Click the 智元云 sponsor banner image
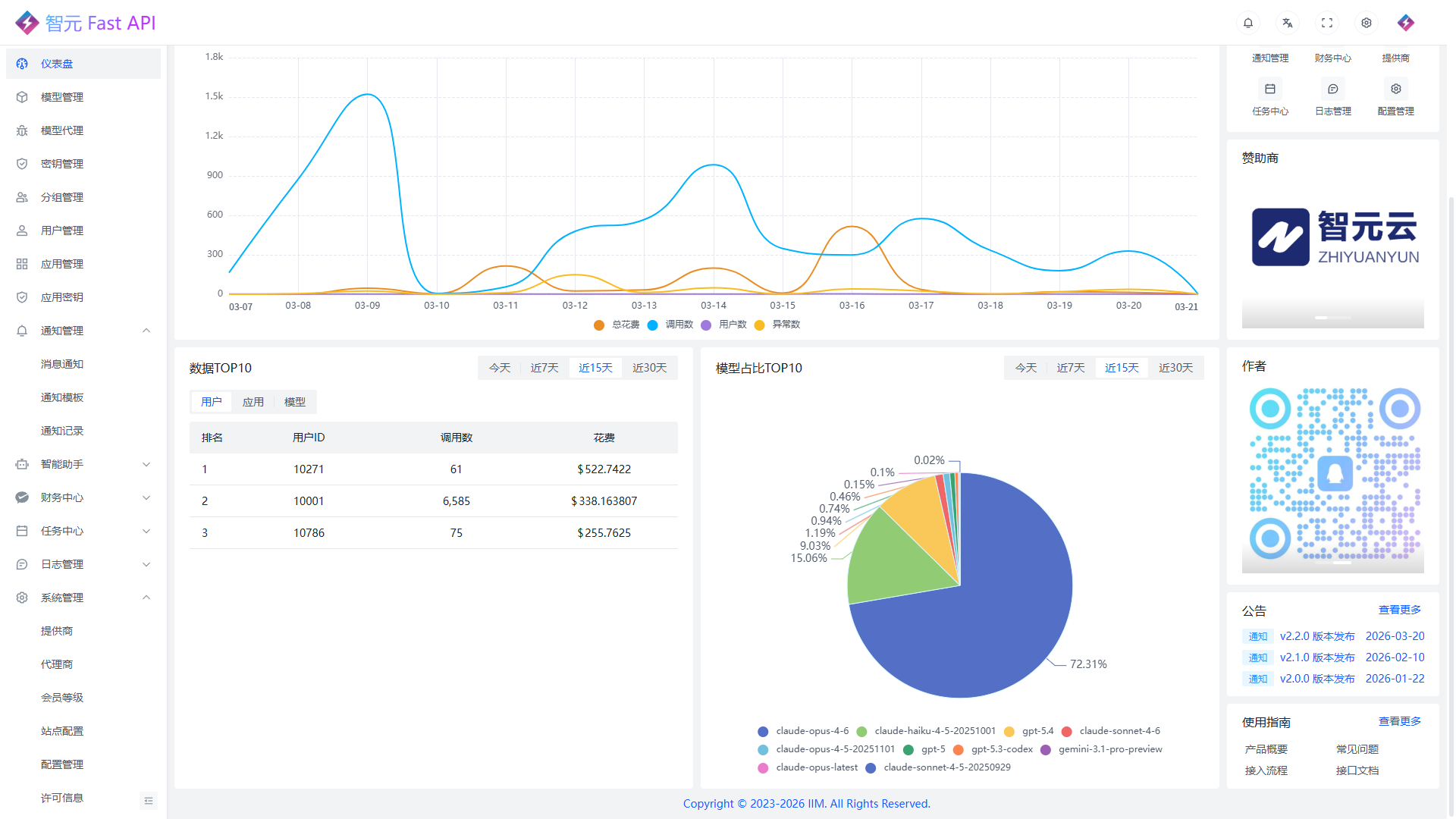The width and height of the screenshot is (1456, 819). (1333, 237)
